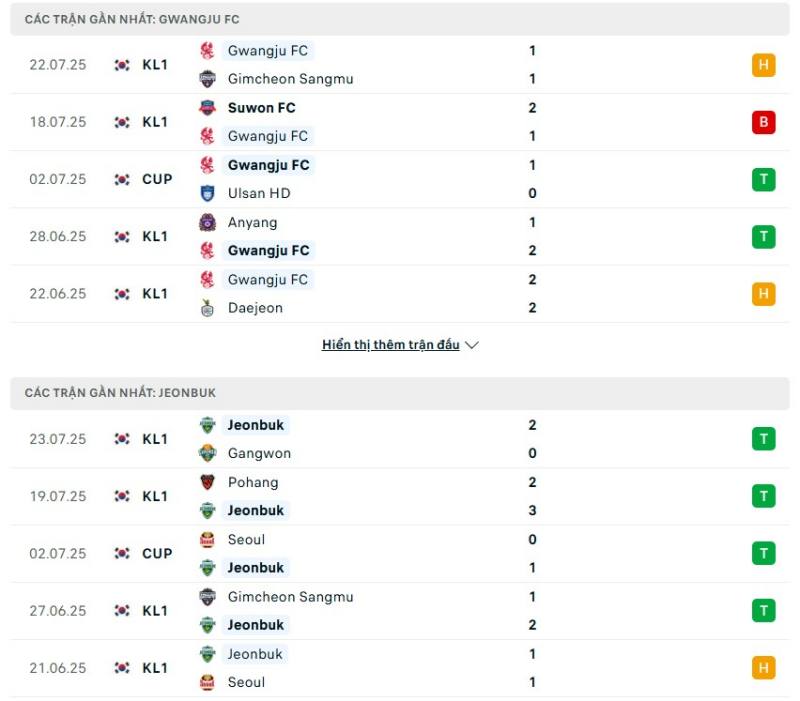Open Gwangju FC link in Ulsan cup match

tap(268, 165)
